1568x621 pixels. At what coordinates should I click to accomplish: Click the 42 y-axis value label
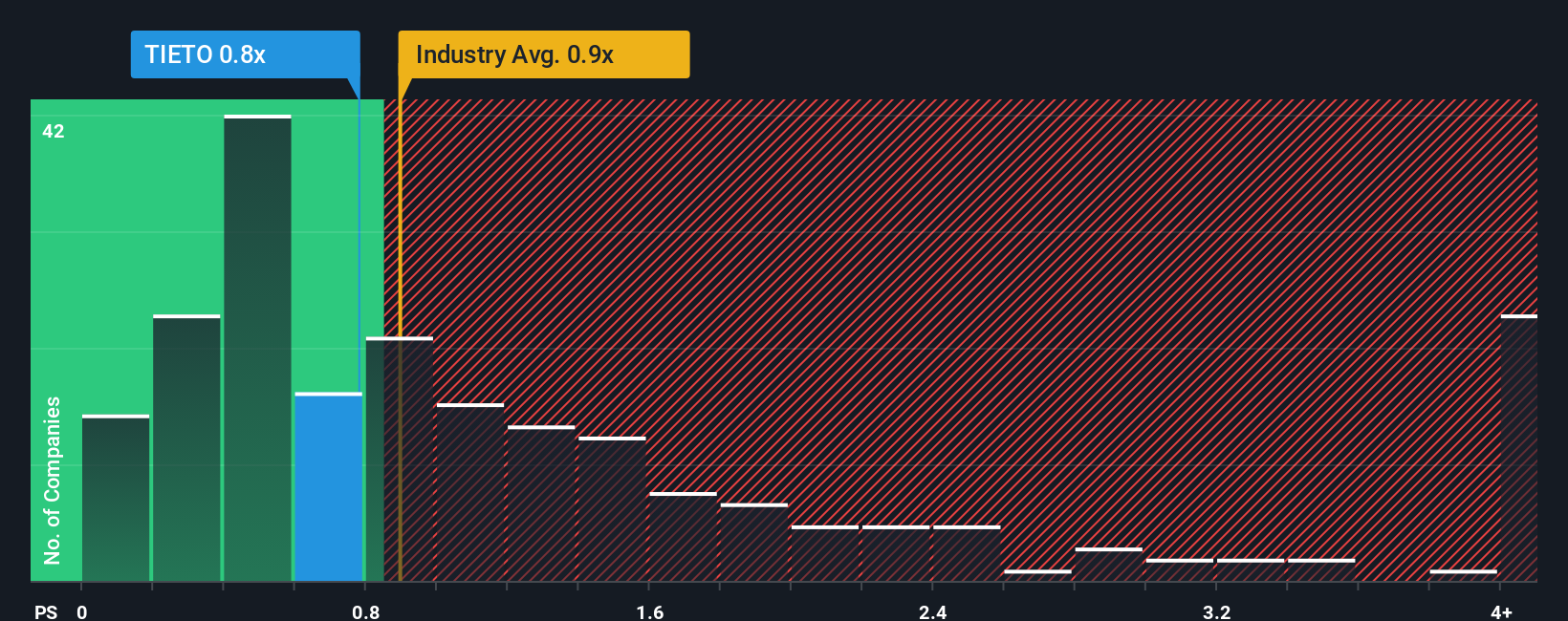pos(54,131)
